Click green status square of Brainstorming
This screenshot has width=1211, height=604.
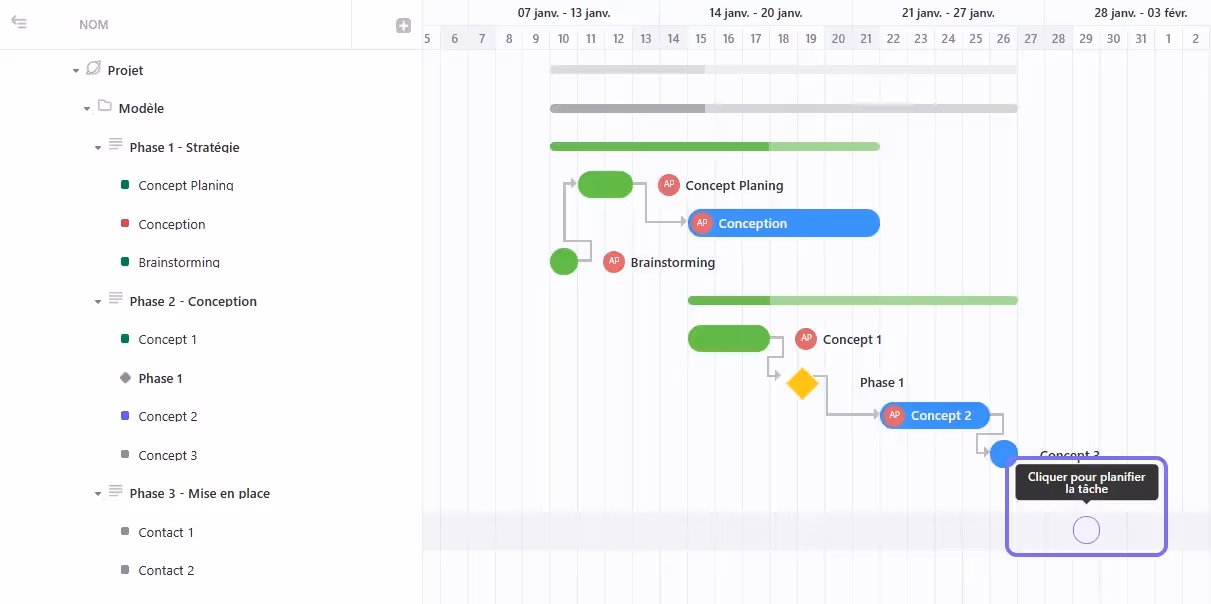coord(125,262)
